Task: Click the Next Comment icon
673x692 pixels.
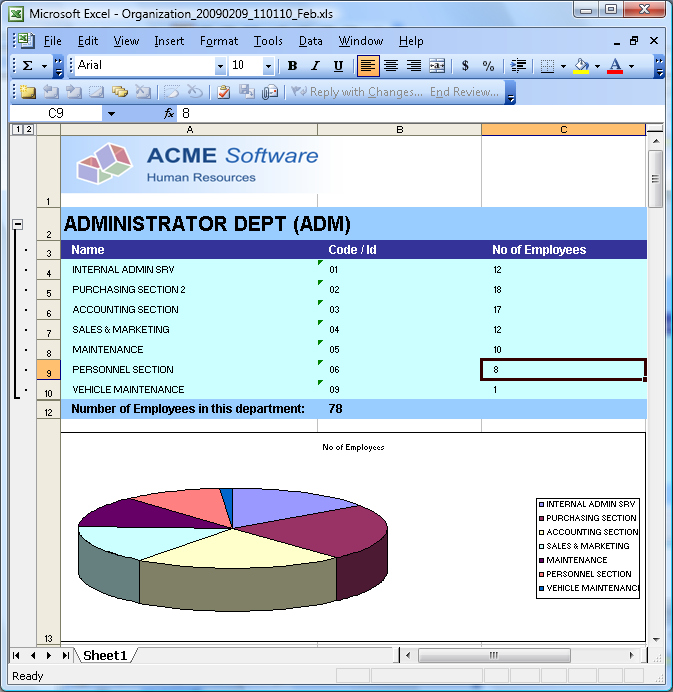Action: (74, 92)
